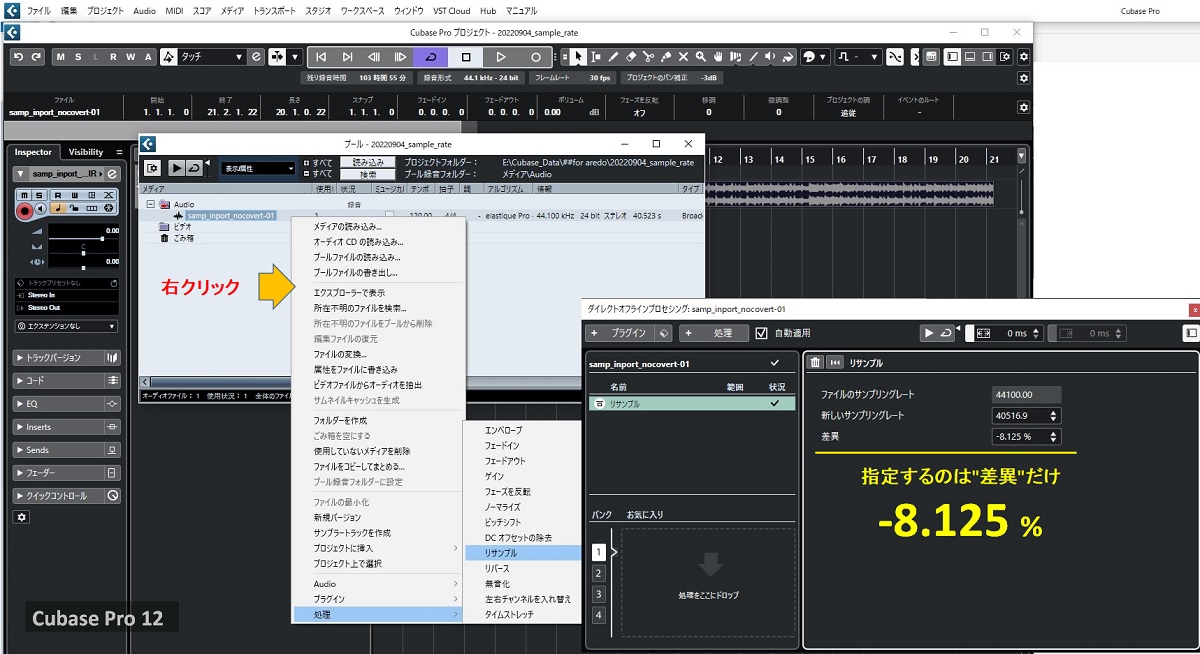This screenshot has width=1200, height=654.
Task: Open Pool window settings gear icon
Action: (152, 168)
